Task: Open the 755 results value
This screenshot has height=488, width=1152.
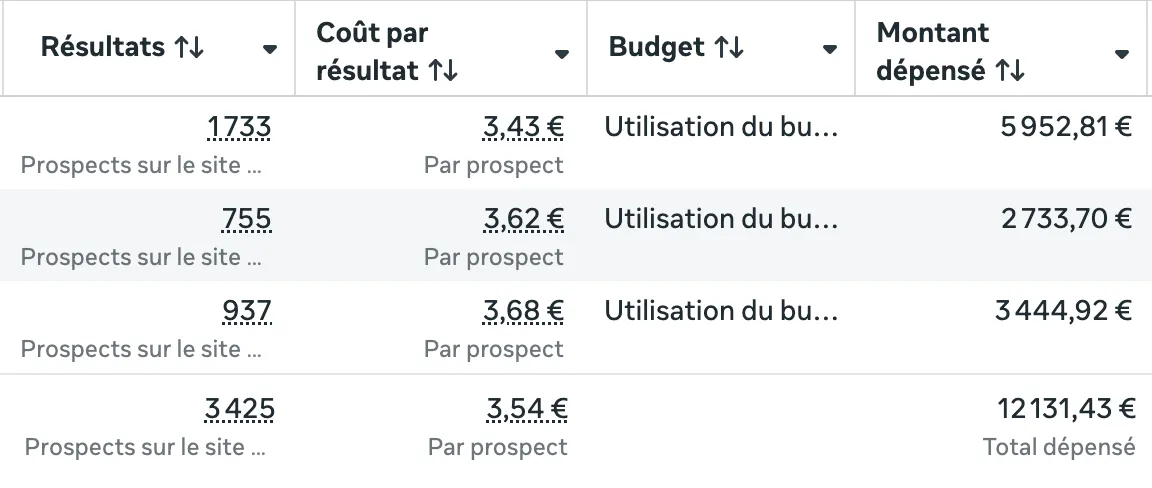Action: click(x=248, y=219)
